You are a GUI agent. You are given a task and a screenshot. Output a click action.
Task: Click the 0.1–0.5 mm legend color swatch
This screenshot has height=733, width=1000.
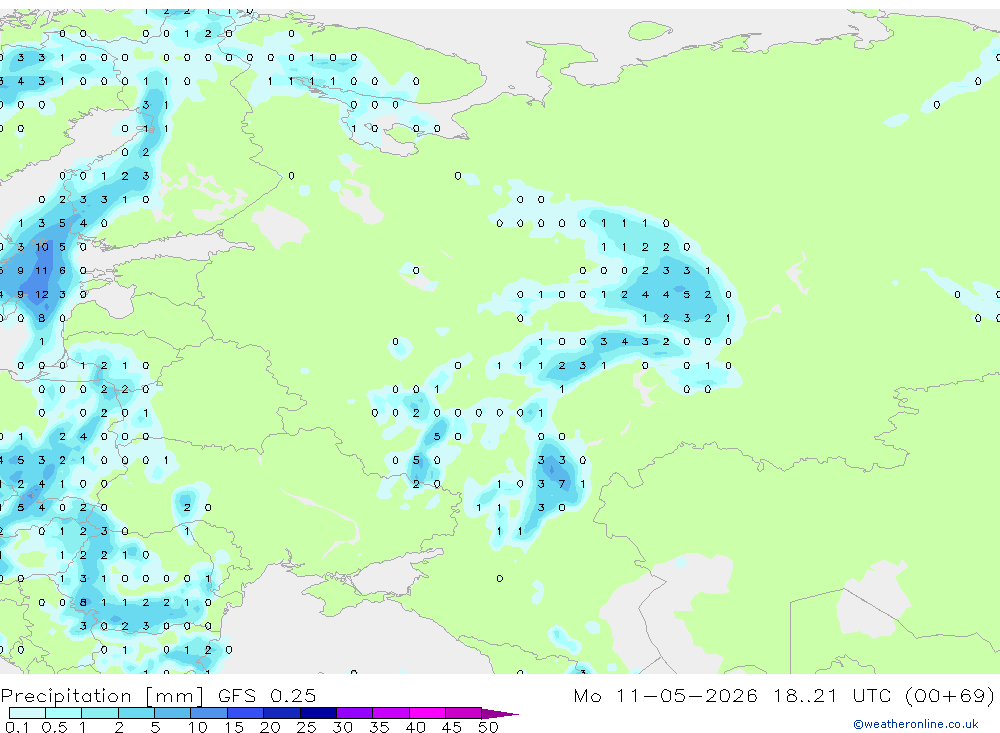click(27, 713)
